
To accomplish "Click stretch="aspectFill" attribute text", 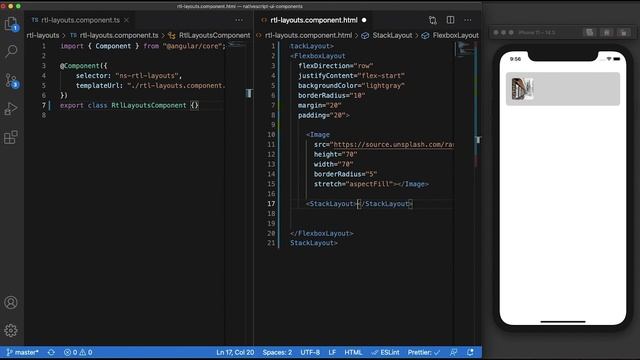I will 353,184.
